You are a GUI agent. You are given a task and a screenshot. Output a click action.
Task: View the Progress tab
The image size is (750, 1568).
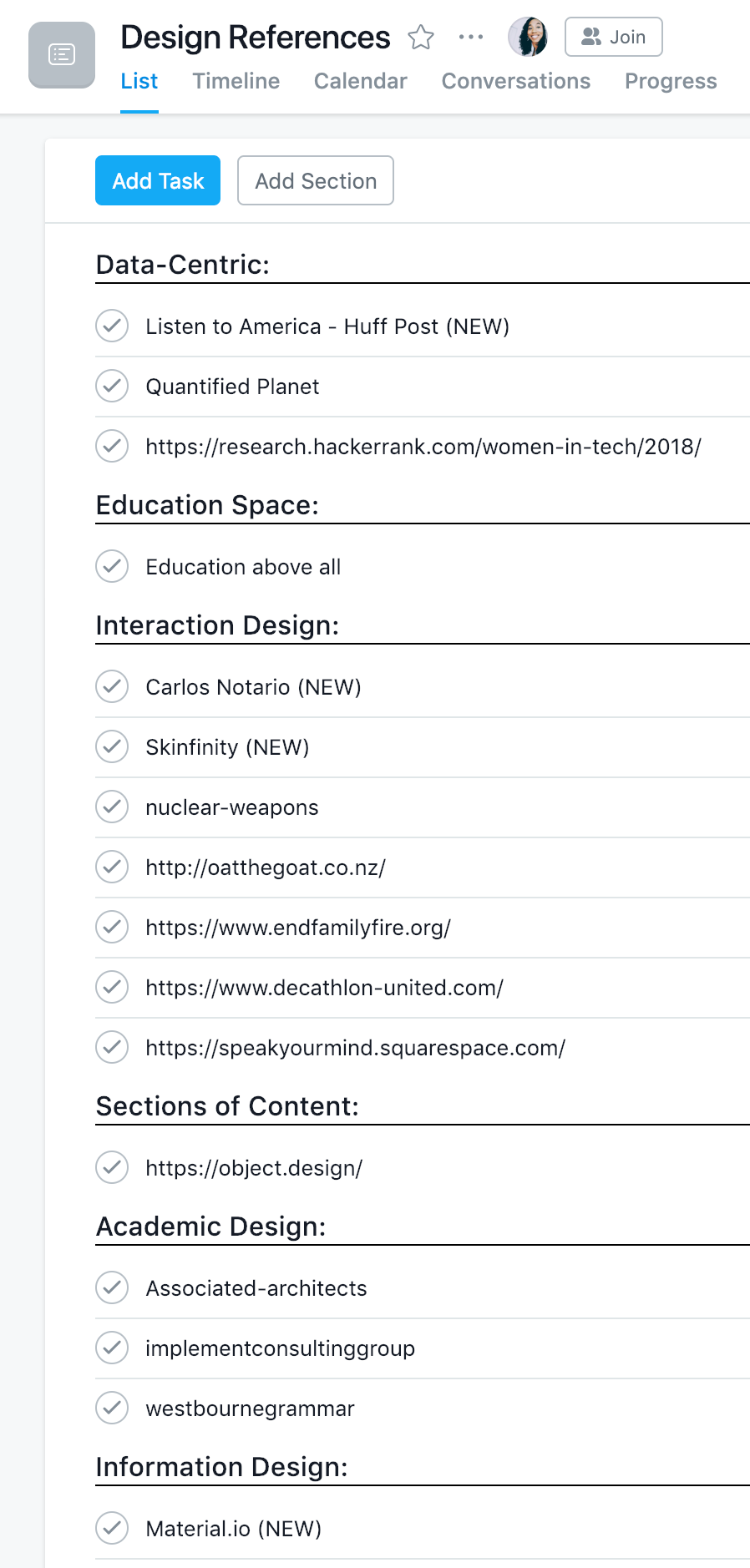pos(670,81)
